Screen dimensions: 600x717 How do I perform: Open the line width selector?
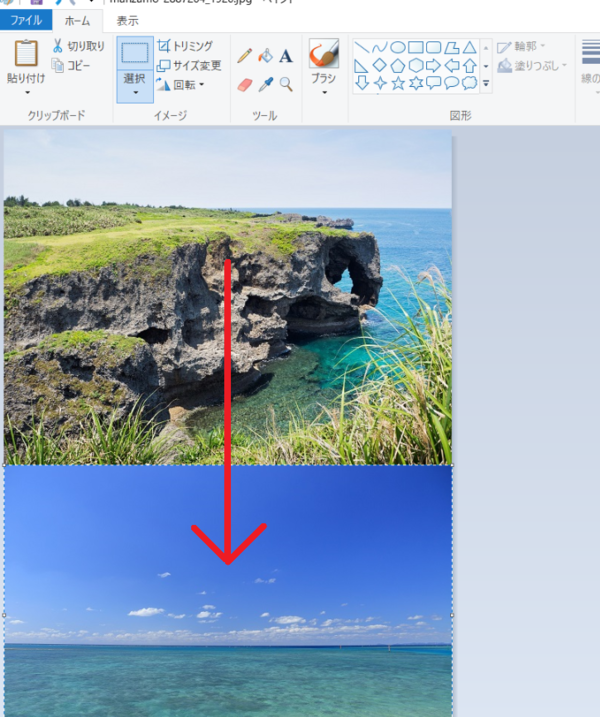tap(590, 67)
